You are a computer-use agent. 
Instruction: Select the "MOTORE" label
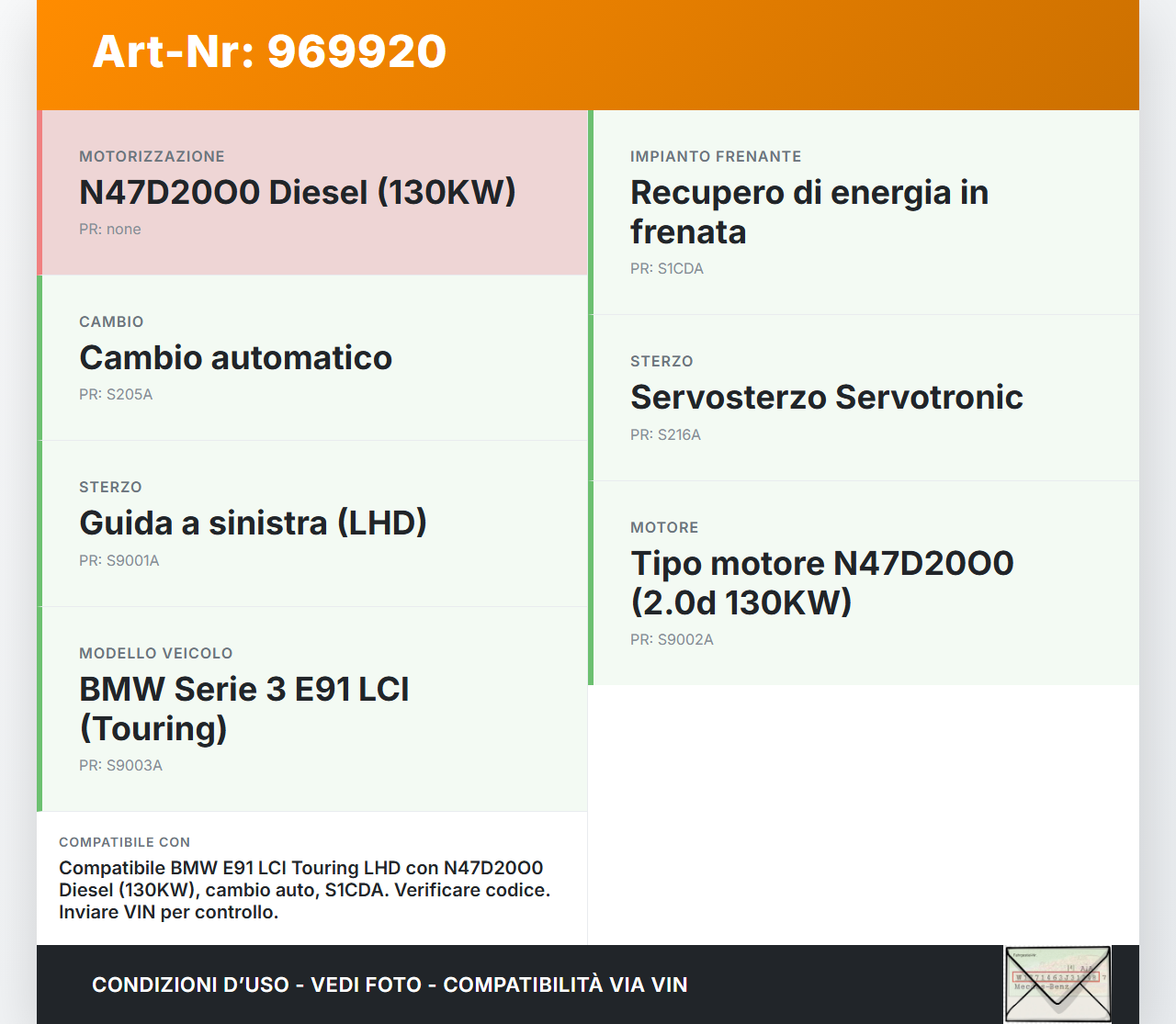tap(664, 527)
